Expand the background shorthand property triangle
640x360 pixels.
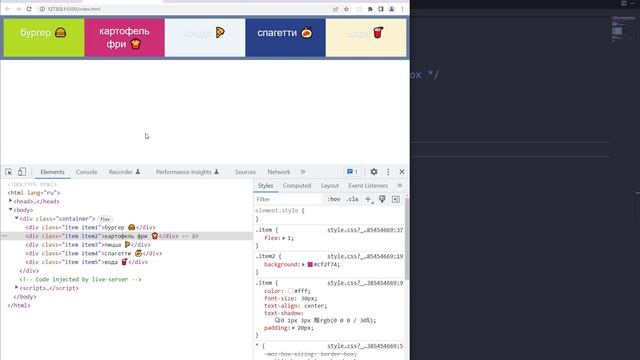tap(304, 264)
